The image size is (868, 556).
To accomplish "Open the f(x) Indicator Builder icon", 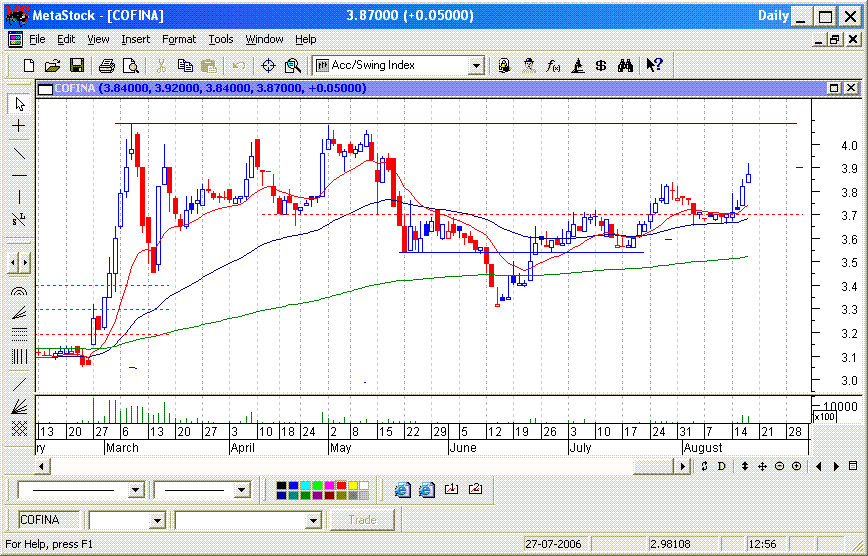I will point(553,66).
